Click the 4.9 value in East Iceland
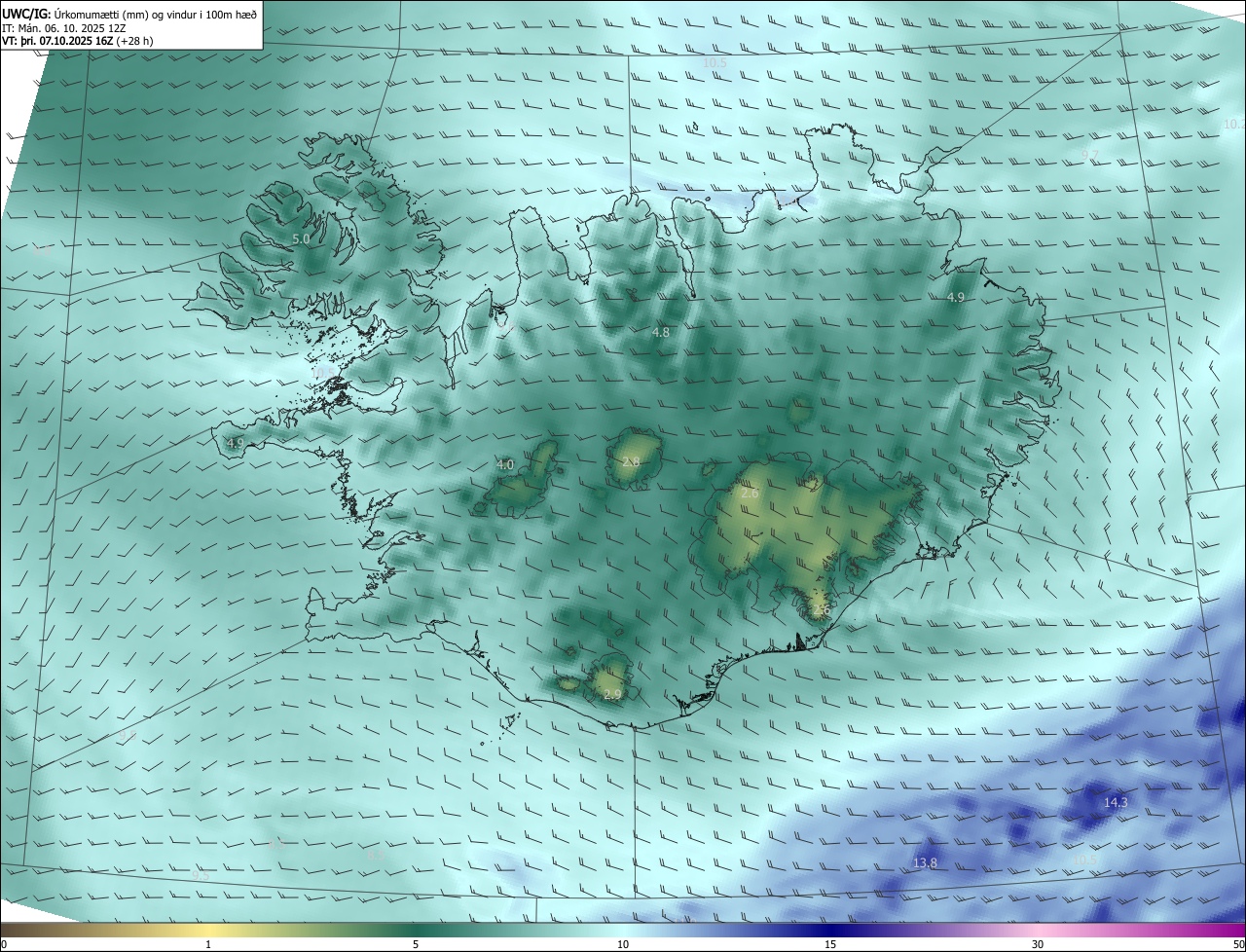This screenshot has height=952, width=1246. 956,297
